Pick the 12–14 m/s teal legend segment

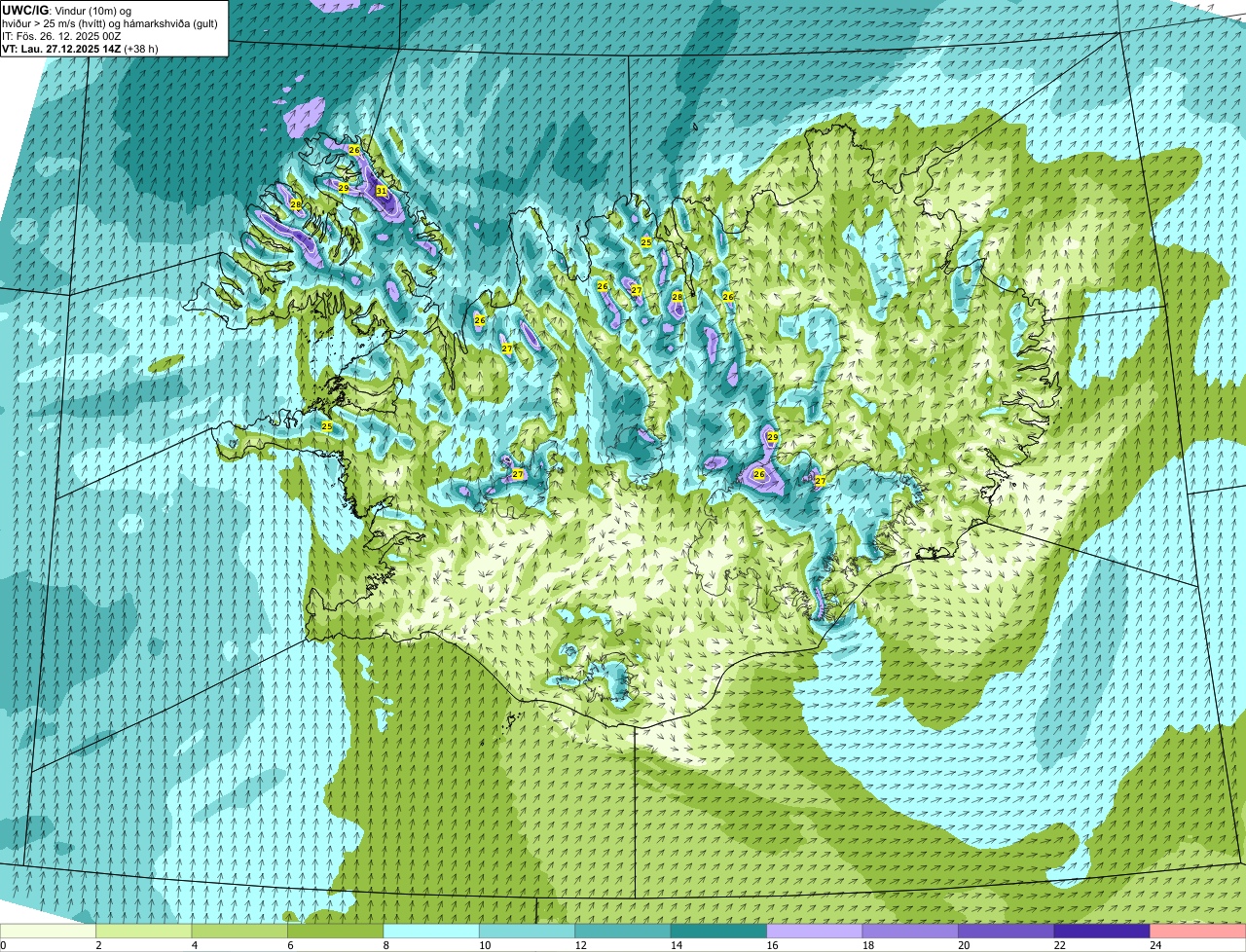click(x=623, y=931)
